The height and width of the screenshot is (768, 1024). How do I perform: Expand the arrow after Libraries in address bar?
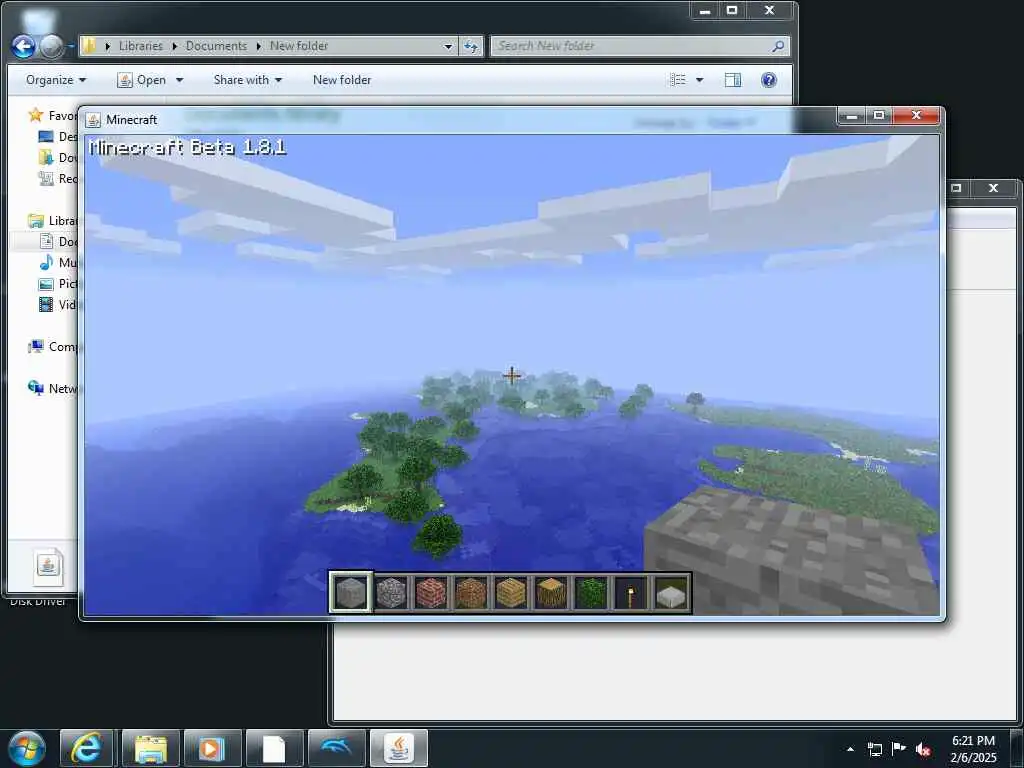click(175, 46)
